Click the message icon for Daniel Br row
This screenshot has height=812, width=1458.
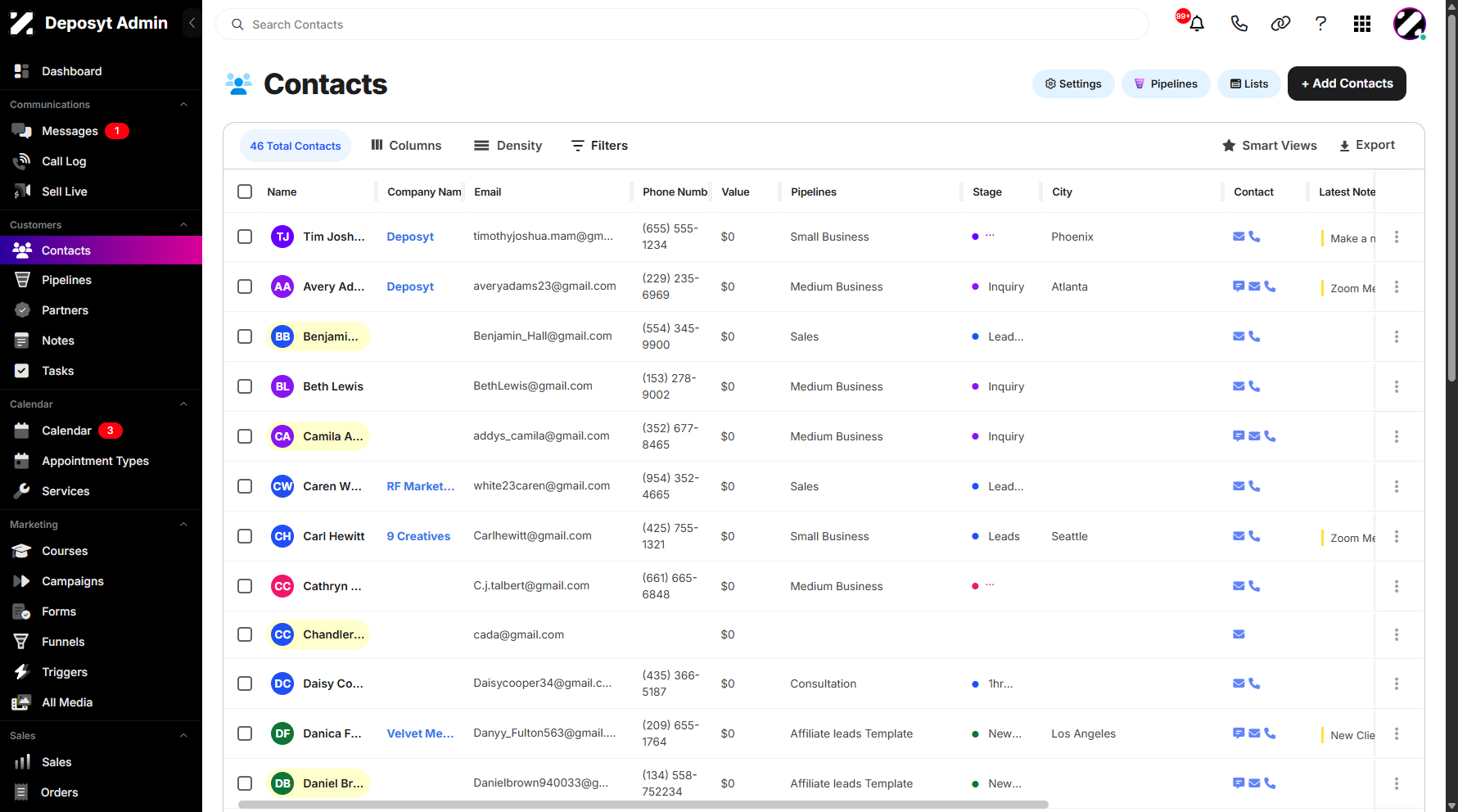(1239, 783)
